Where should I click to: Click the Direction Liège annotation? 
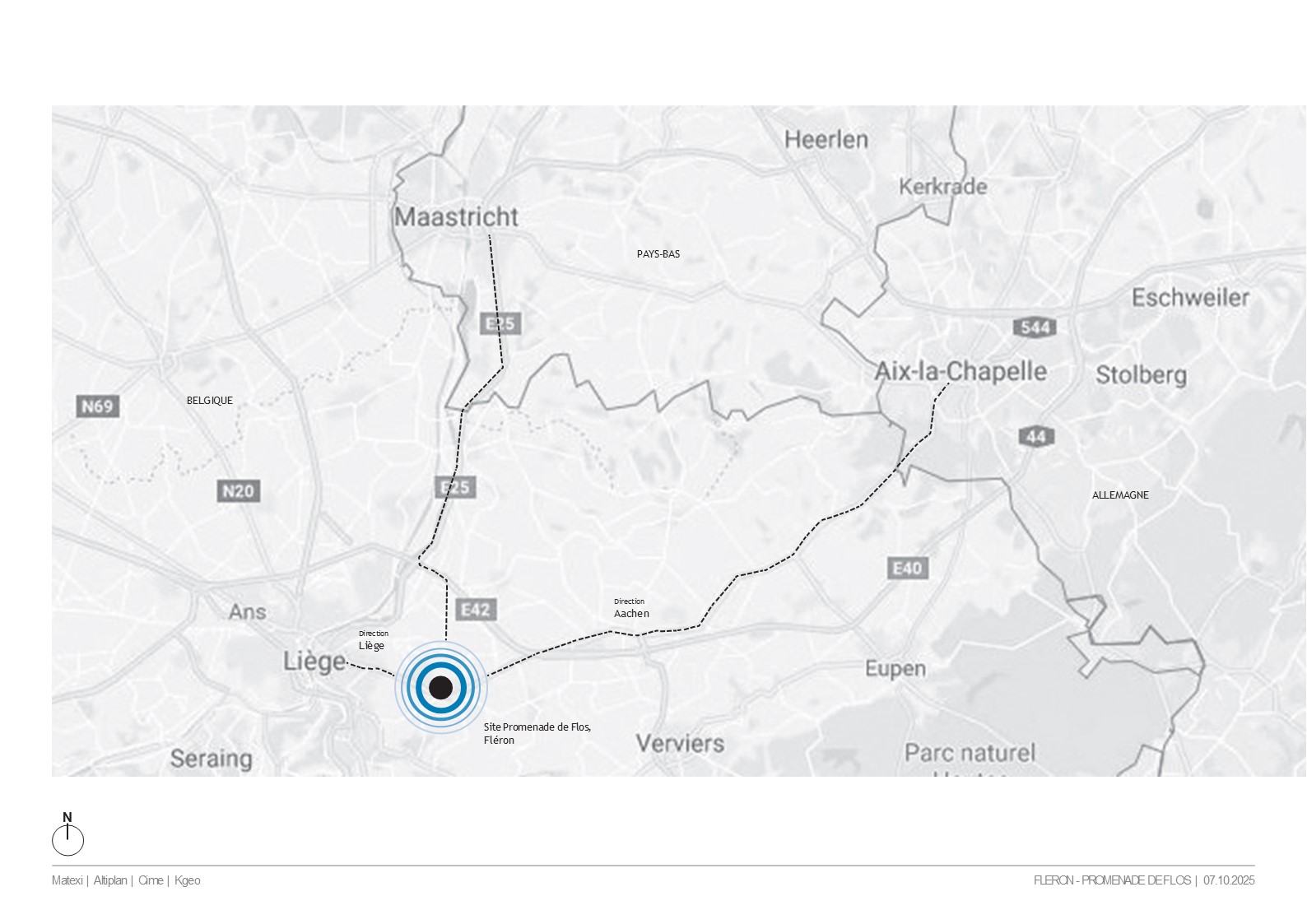373,640
